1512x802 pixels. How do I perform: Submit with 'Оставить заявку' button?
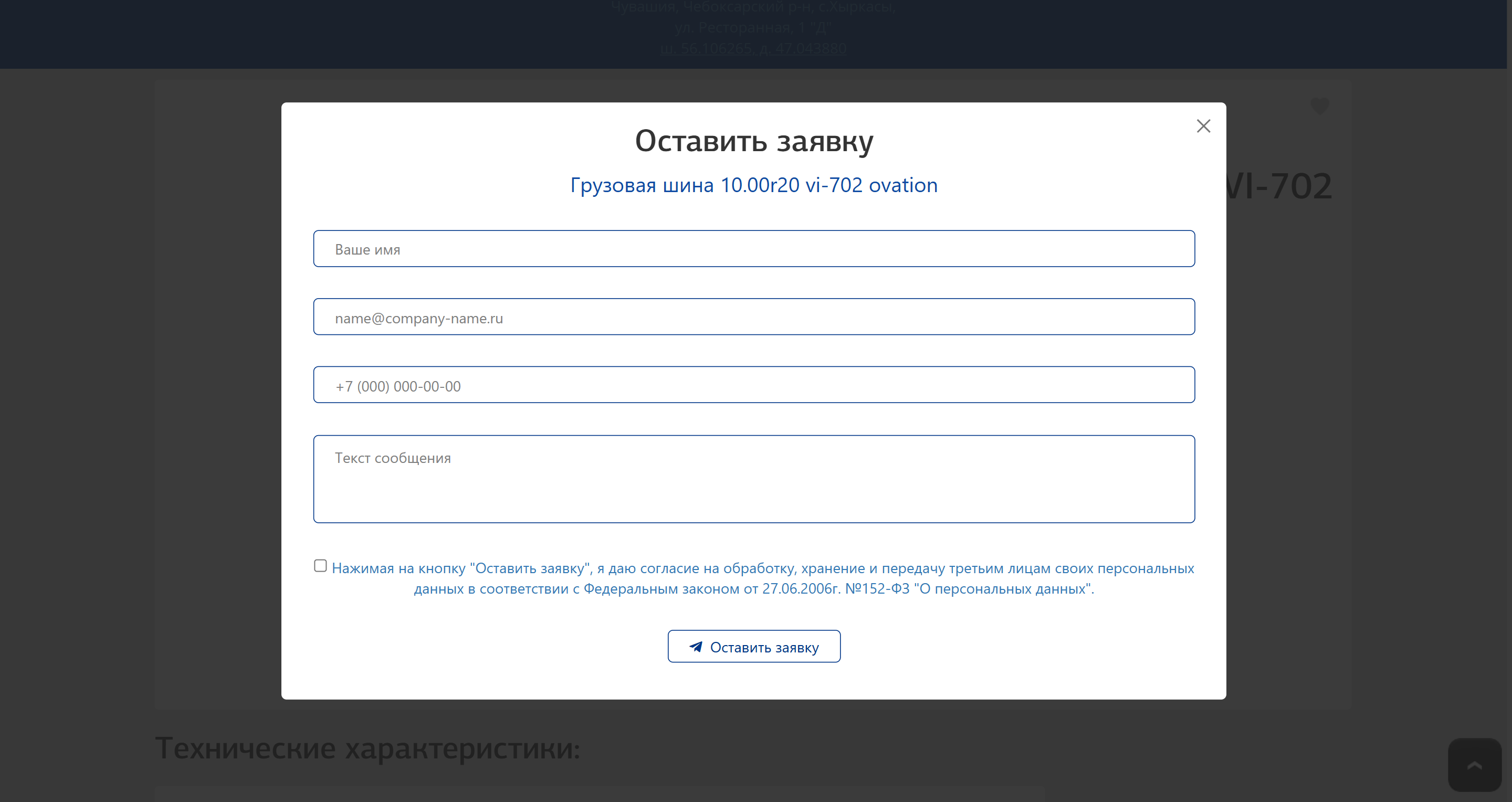[x=754, y=647]
